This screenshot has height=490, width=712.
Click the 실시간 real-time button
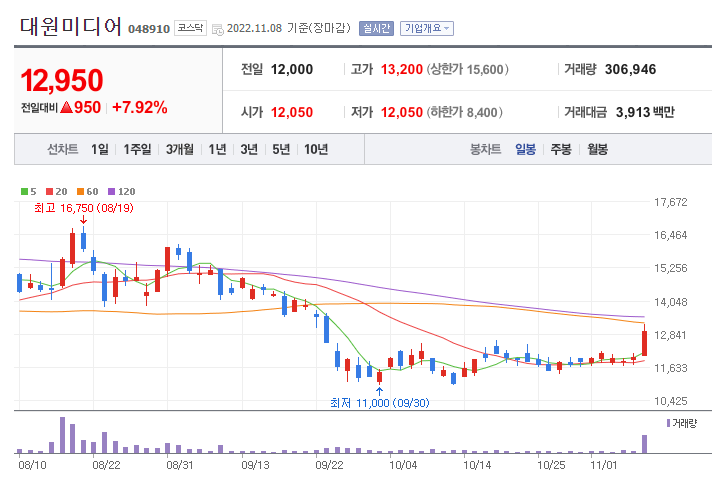376,28
